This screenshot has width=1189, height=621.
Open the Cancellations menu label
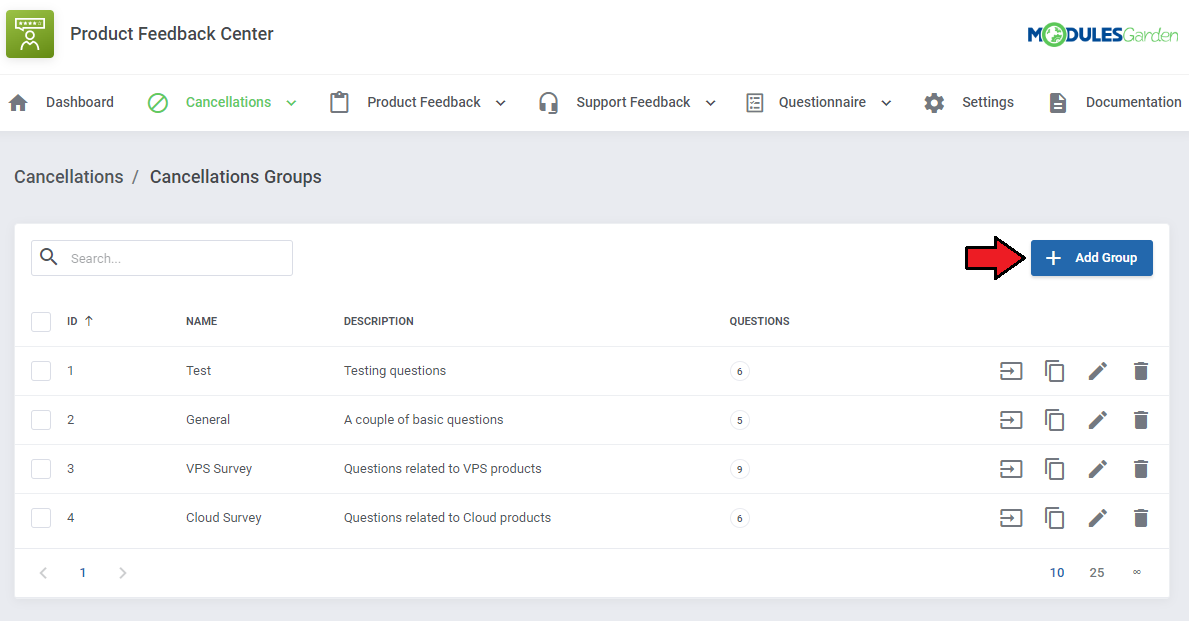click(x=228, y=102)
